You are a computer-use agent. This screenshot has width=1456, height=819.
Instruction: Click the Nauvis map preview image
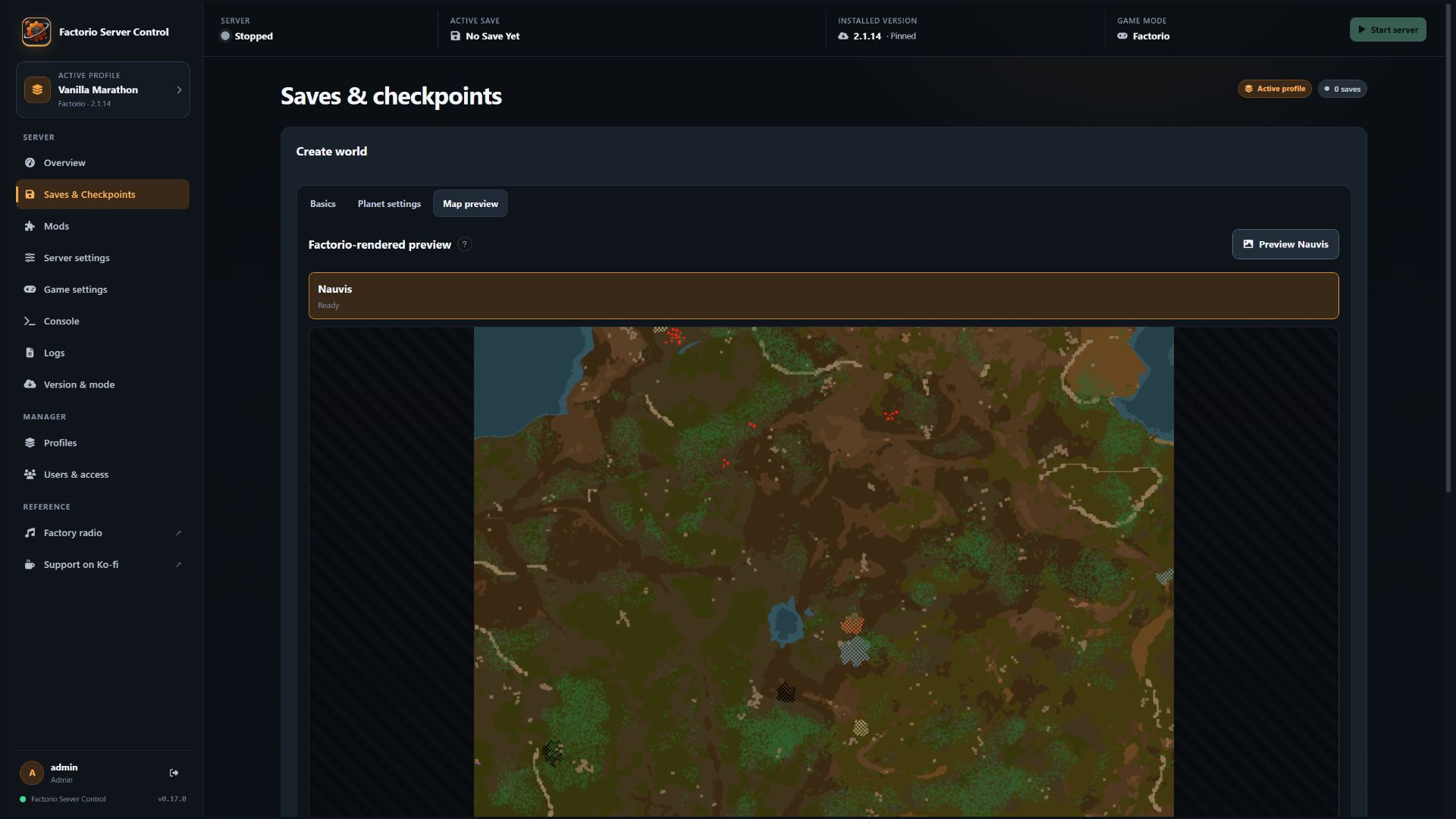(x=824, y=572)
